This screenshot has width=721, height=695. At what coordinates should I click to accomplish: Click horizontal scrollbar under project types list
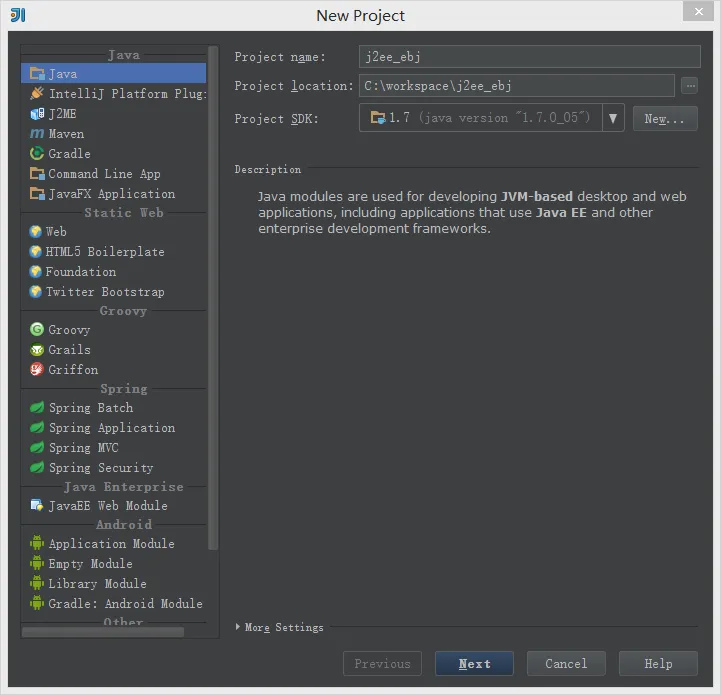[x=103, y=632]
